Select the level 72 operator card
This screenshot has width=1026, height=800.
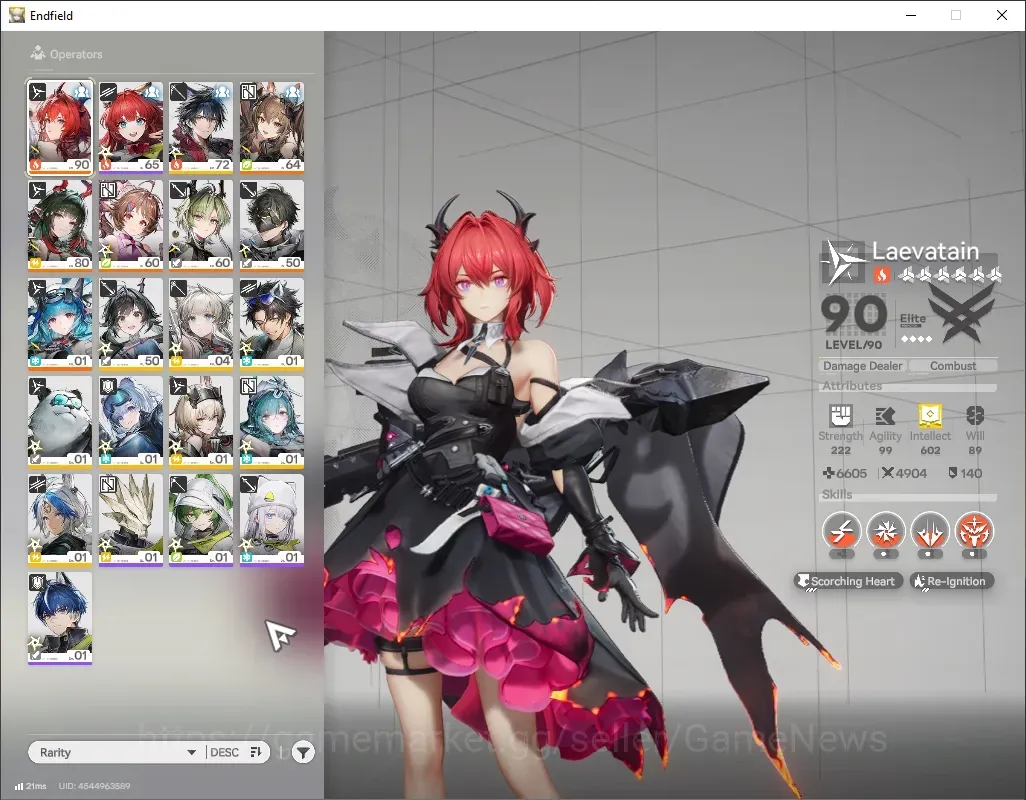(201, 128)
